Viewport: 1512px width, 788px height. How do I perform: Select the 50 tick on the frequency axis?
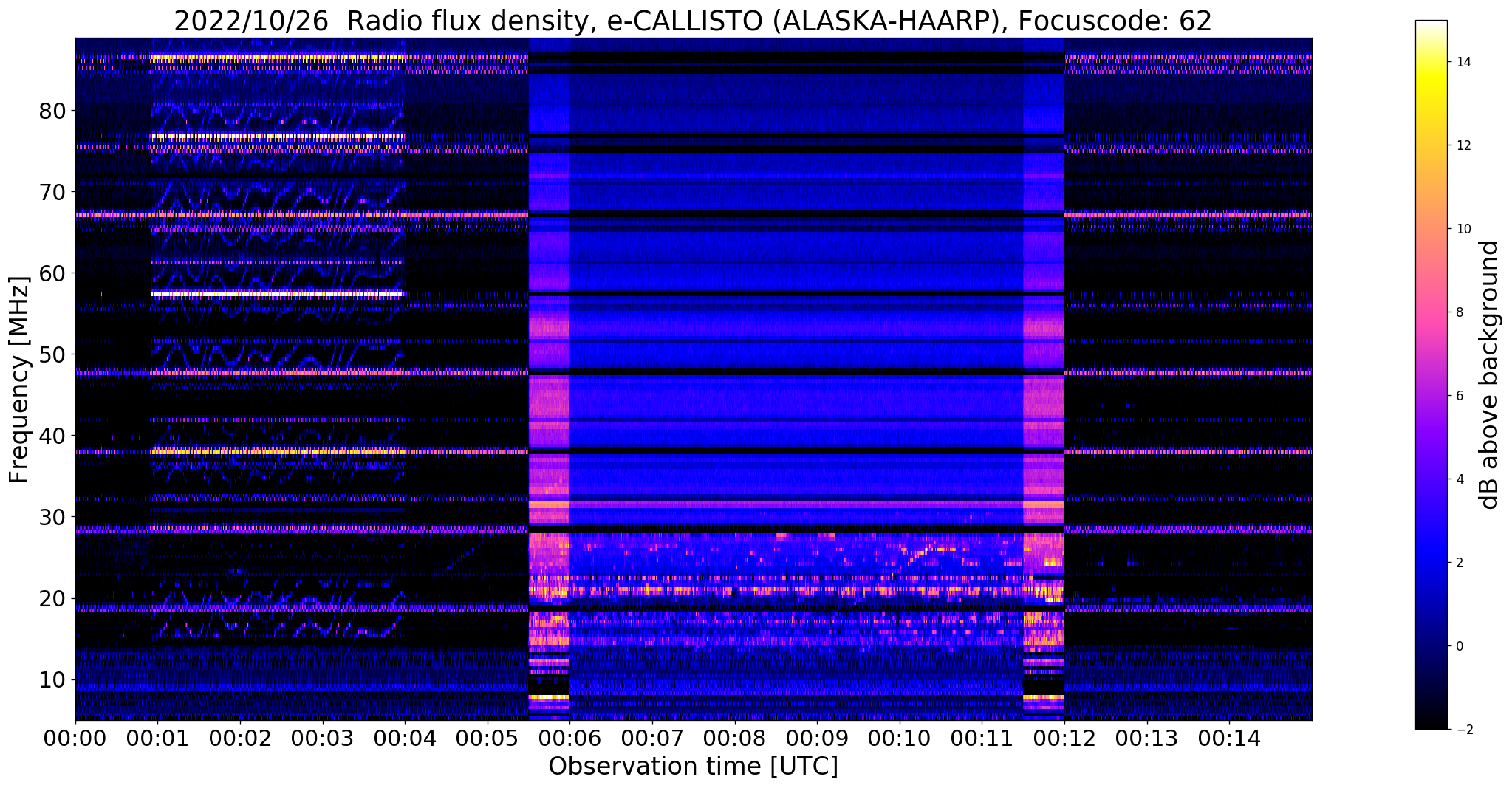pos(52,354)
